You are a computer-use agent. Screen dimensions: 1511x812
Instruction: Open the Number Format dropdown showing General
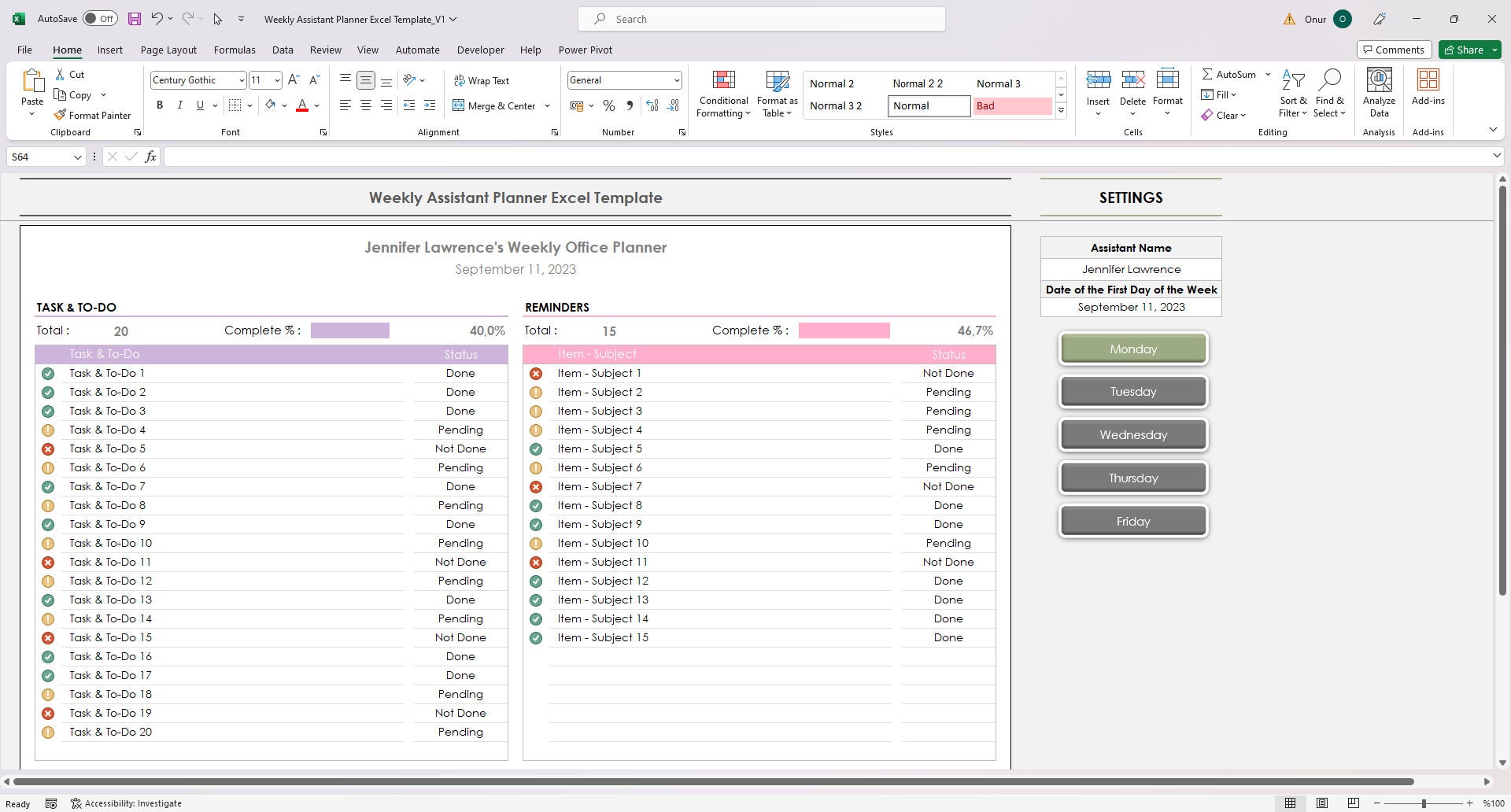(x=677, y=79)
